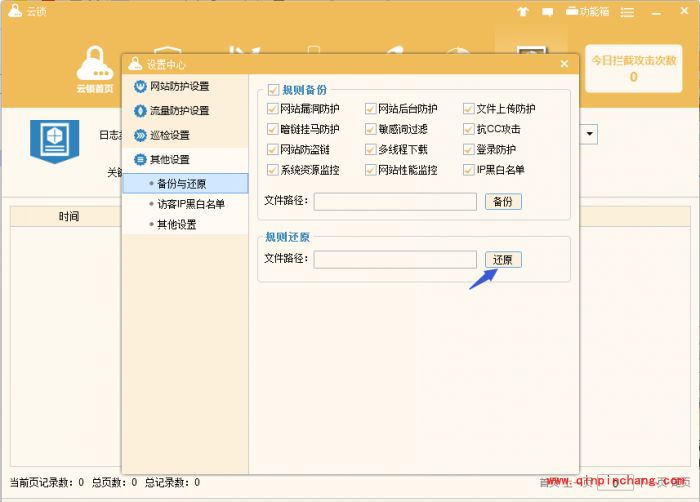Select 备份与还原 sub-item
Image resolution: width=700 pixels, height=502 pixels.
(185, 184)
